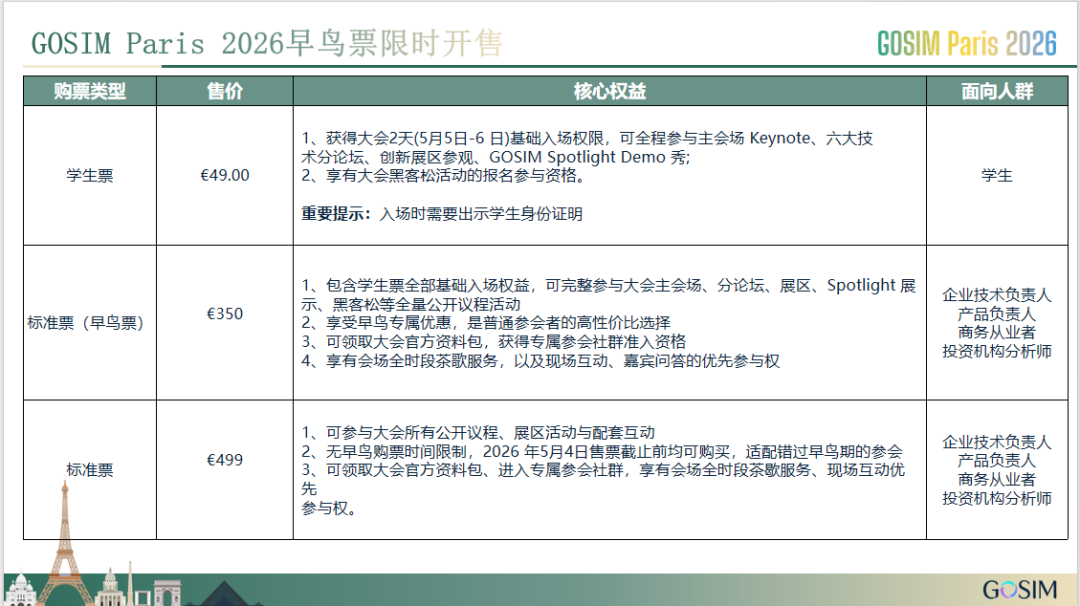
Task: Click "投资机构分析师" in the €499 row
Action: tap(997, 498)
